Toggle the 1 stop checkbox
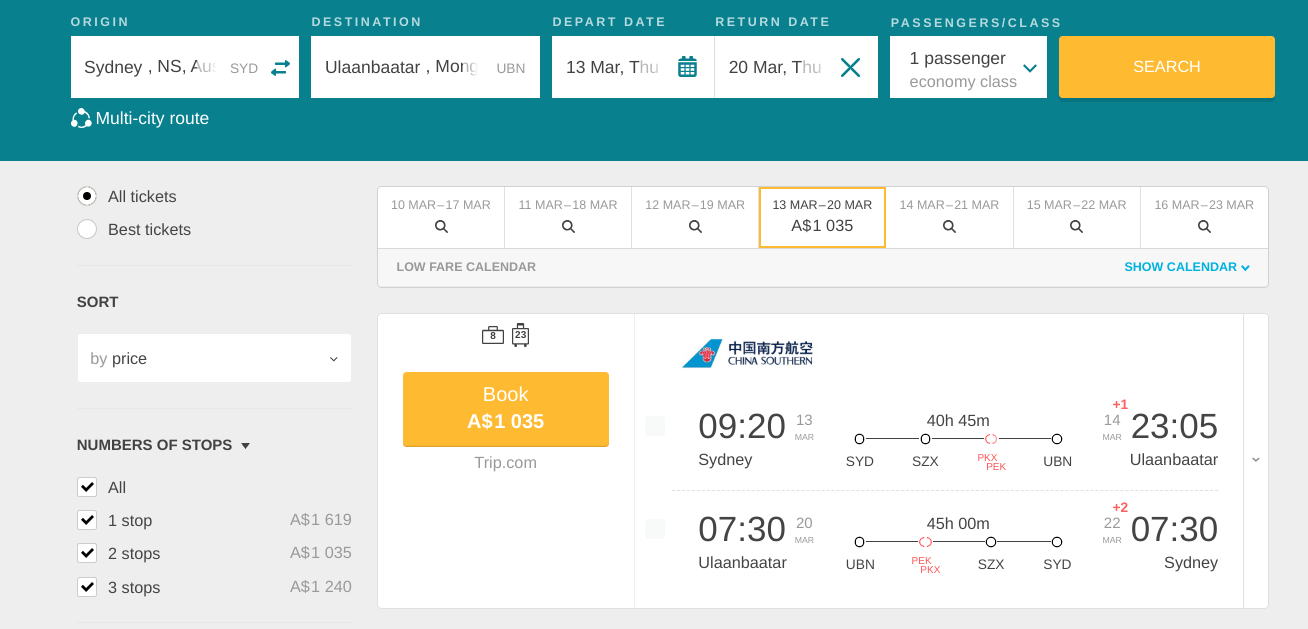 87,521
